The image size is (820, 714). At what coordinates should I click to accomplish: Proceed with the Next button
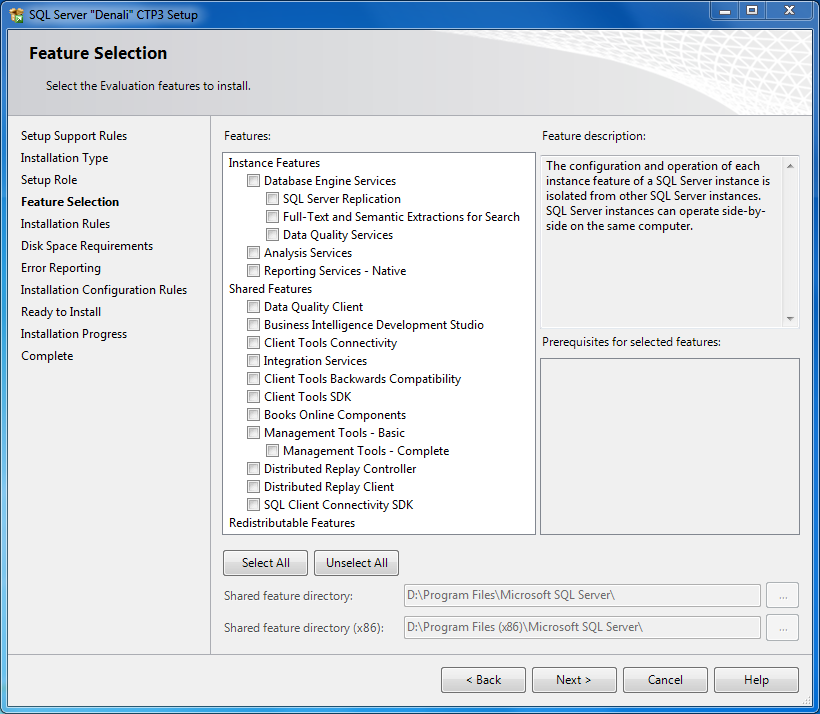pyautogui.click(x=574, y=679)
